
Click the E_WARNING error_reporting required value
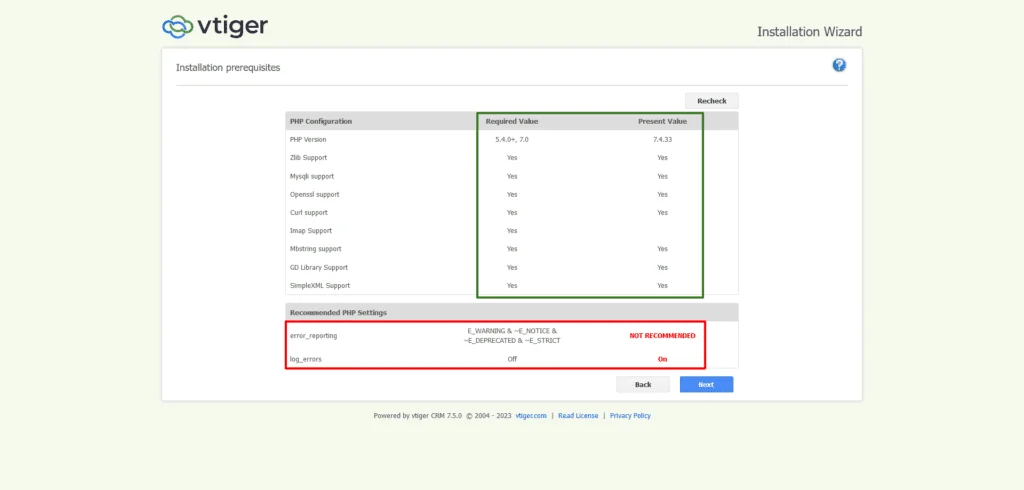click(x=512, y=336)
